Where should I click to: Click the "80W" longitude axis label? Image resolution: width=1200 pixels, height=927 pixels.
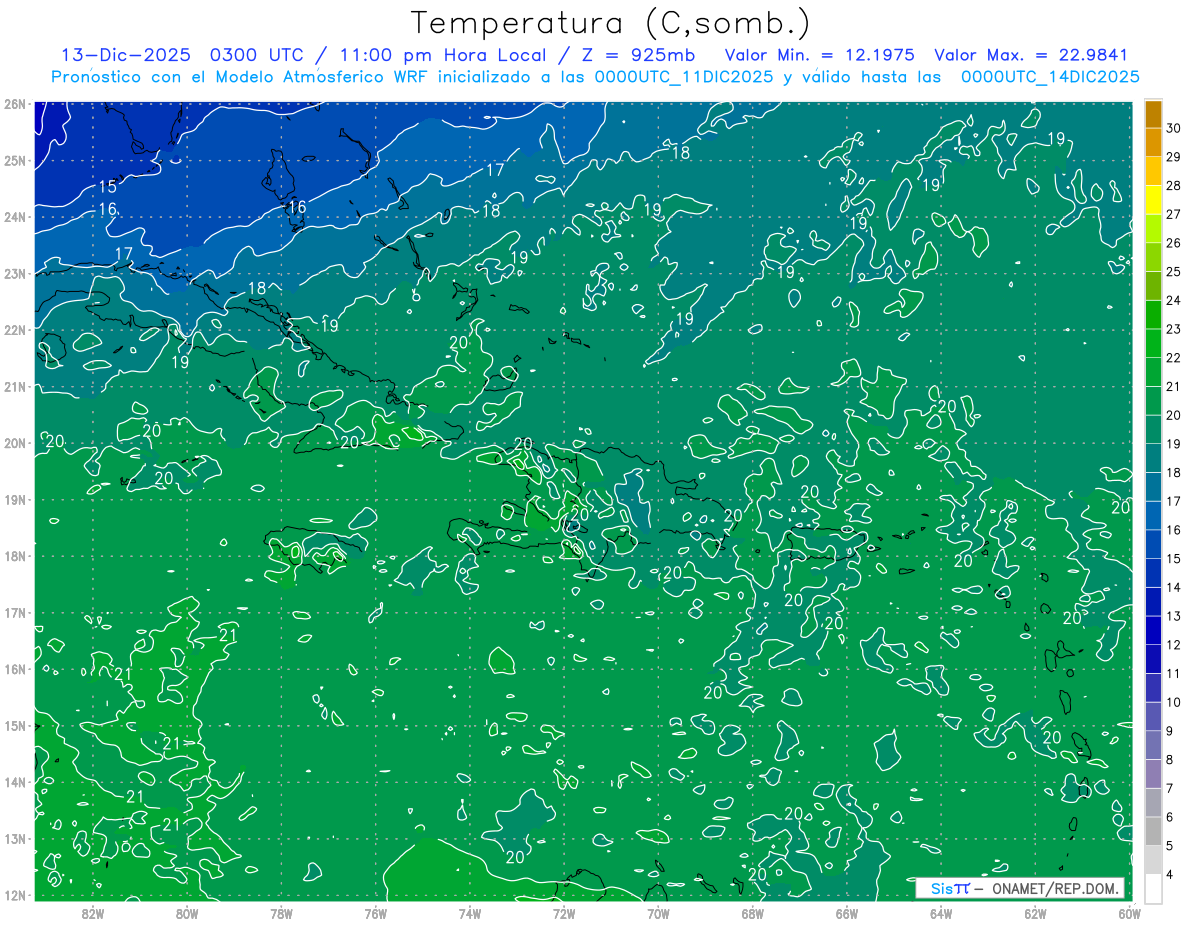tap(187, 912)
